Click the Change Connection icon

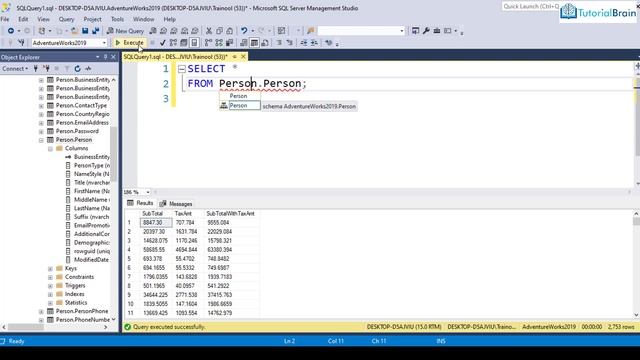tap(21, 42)
